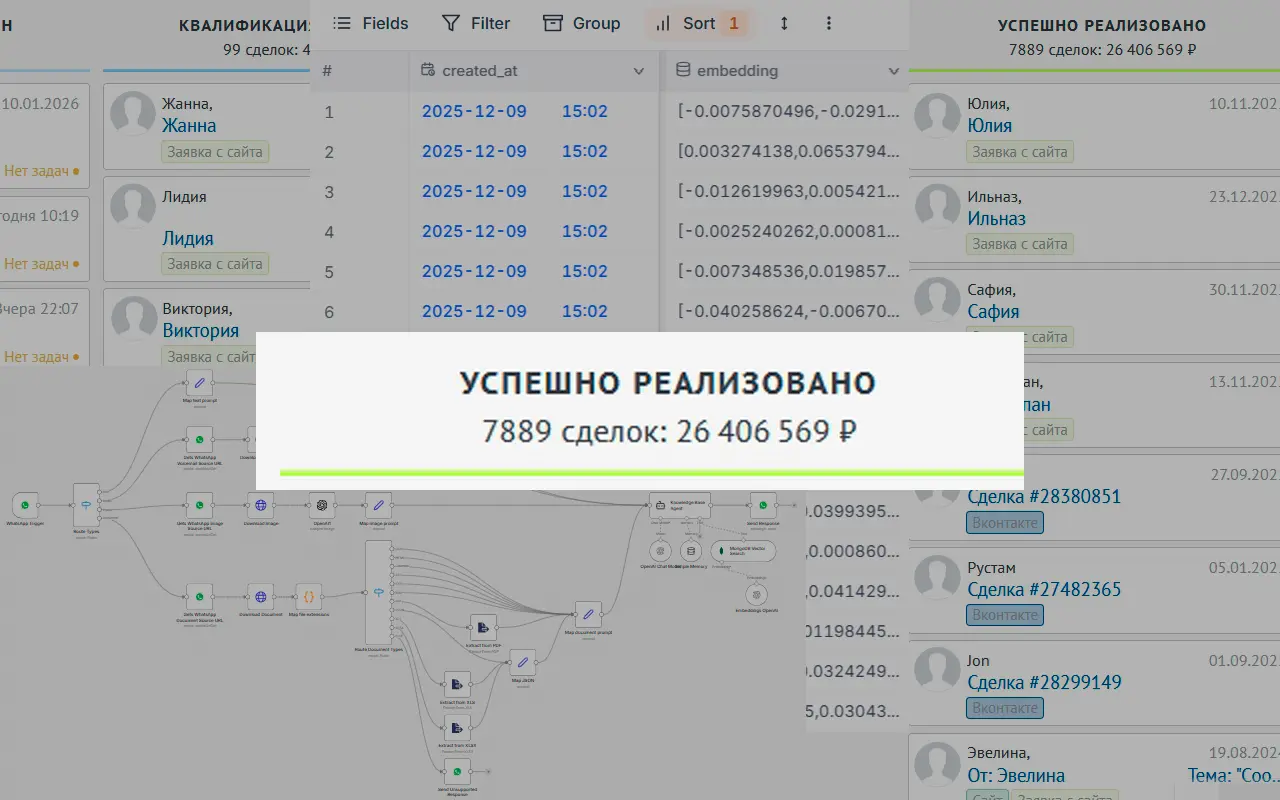Expand the created_at column dropdown
Viewport: 1280px width, 800px height.
pos(640,71)
